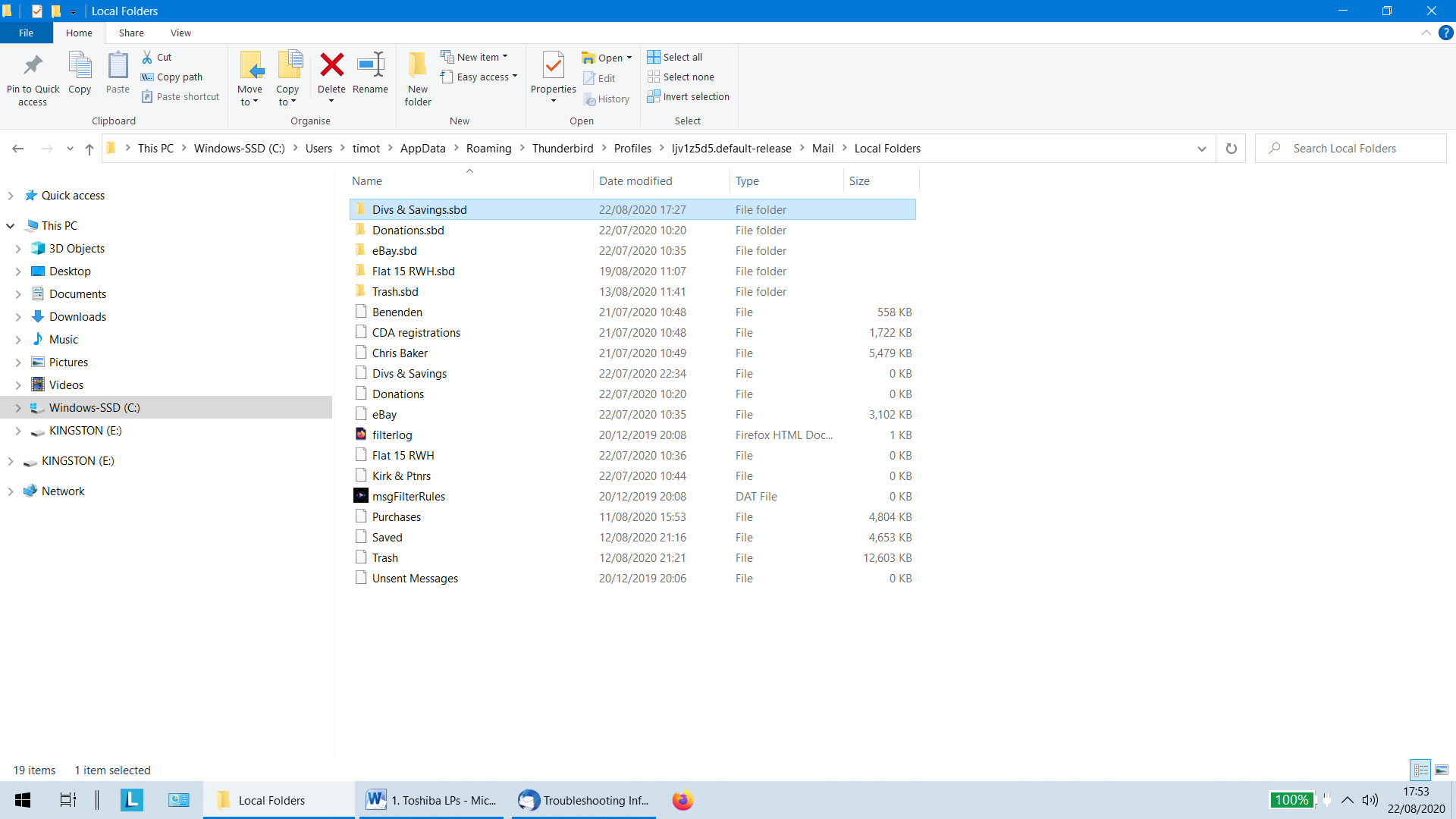Select the filterlog file
This screenshot has width=1456, height=819.
(x=632, y=435)
